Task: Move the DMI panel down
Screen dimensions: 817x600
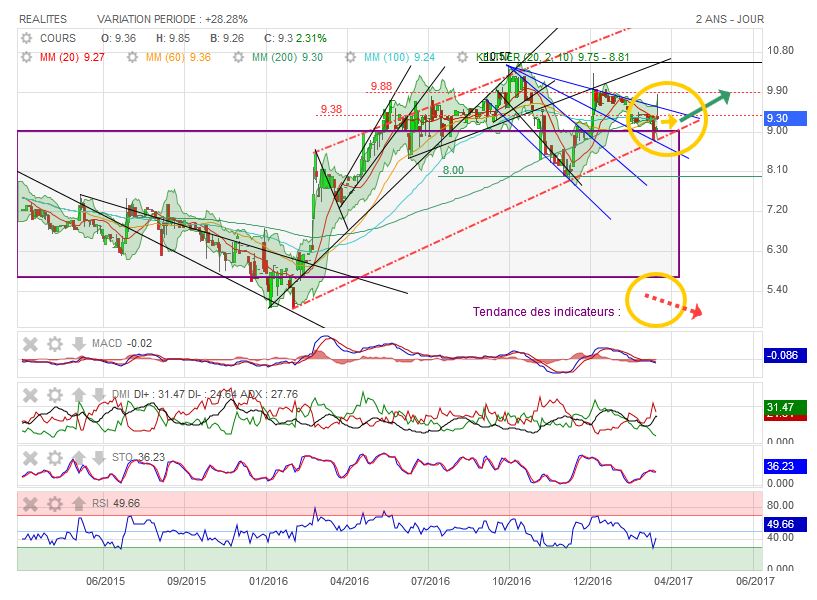Action: 99,395
